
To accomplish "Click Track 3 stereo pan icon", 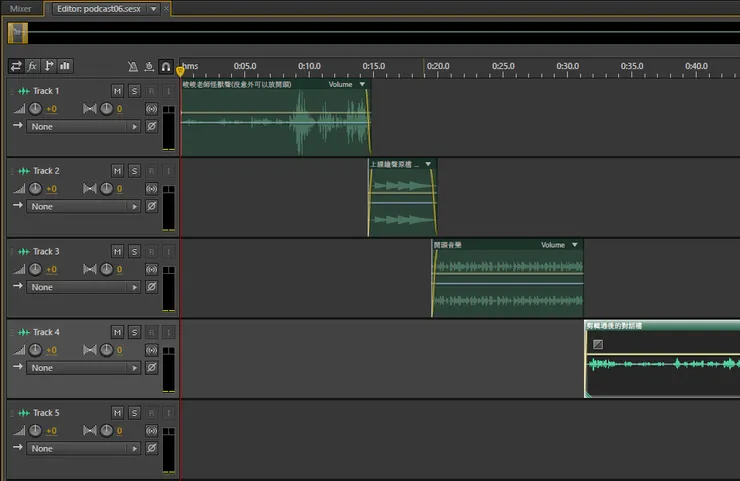I will (90, 270).
